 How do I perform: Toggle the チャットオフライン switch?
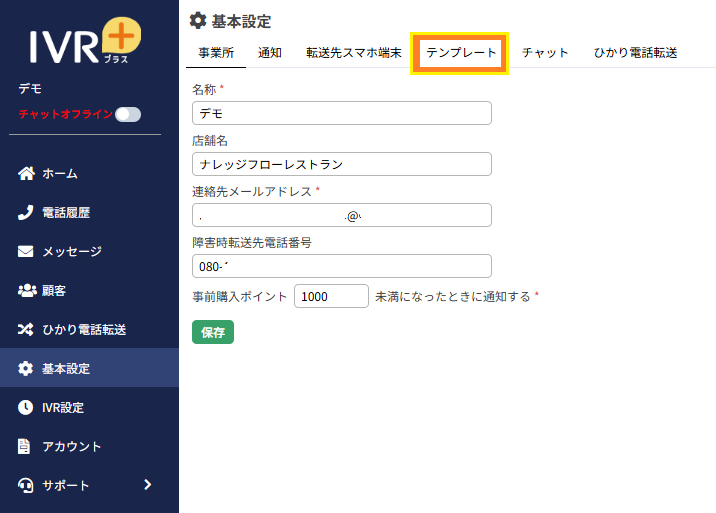pyautogui.click(x=128, y=115)
